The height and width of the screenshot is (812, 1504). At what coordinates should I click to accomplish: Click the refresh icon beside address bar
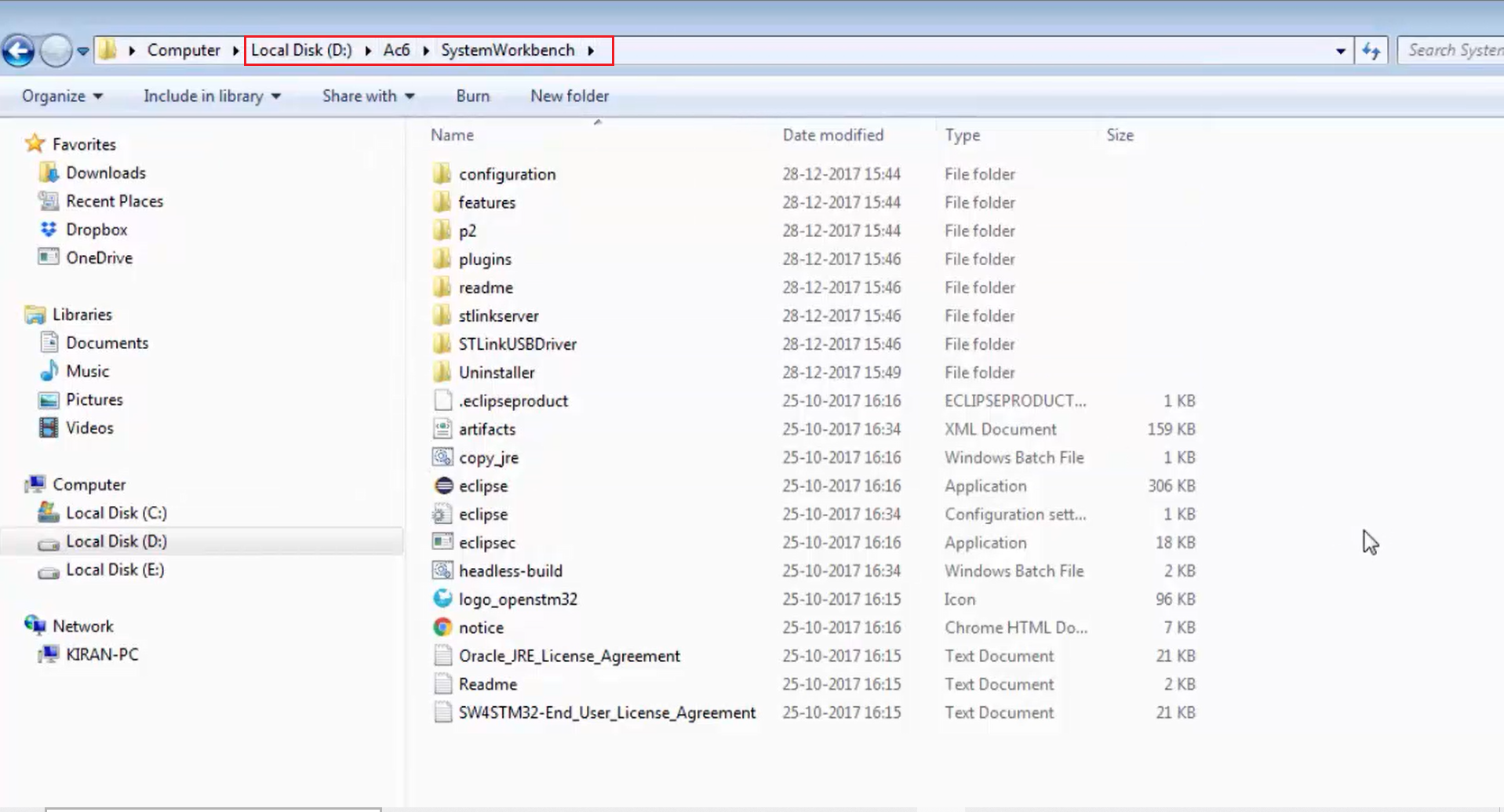(1371, 51)
